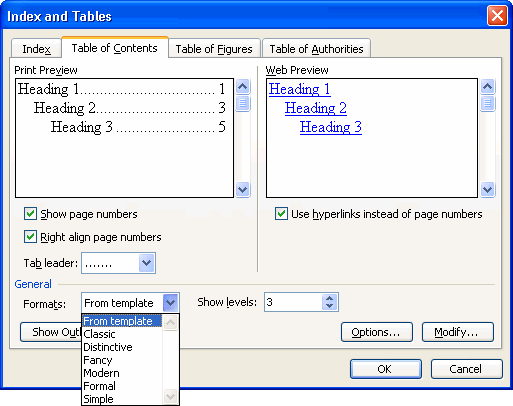Choose Simple format from the list
Viewport: 513px width, 406px height.
(122, 399)
